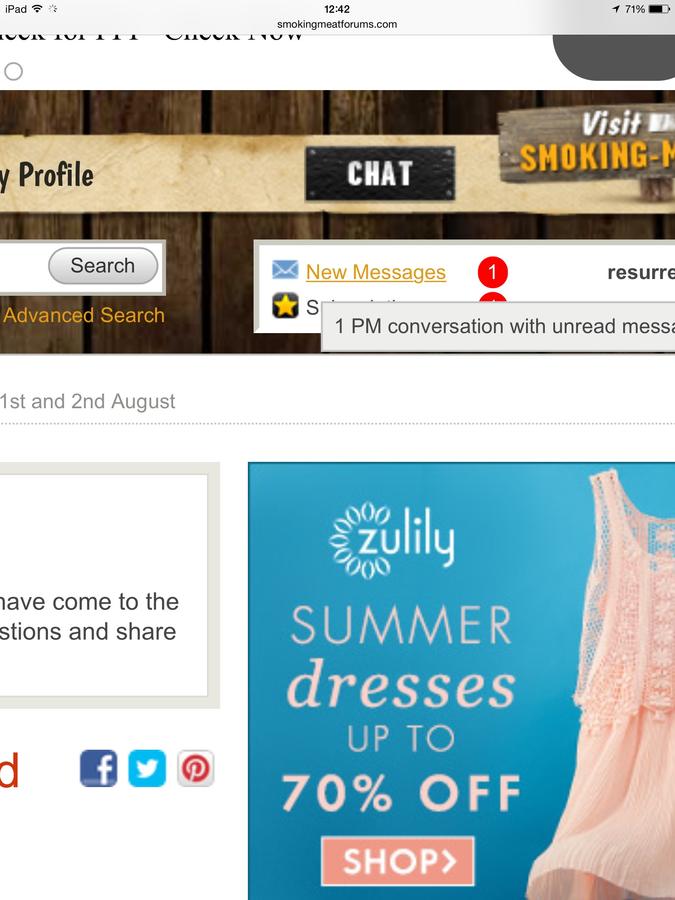Screen dimensions: 675x900
Task: Tap the SHOP button in zulily ad
Action: tap(398, 861)
